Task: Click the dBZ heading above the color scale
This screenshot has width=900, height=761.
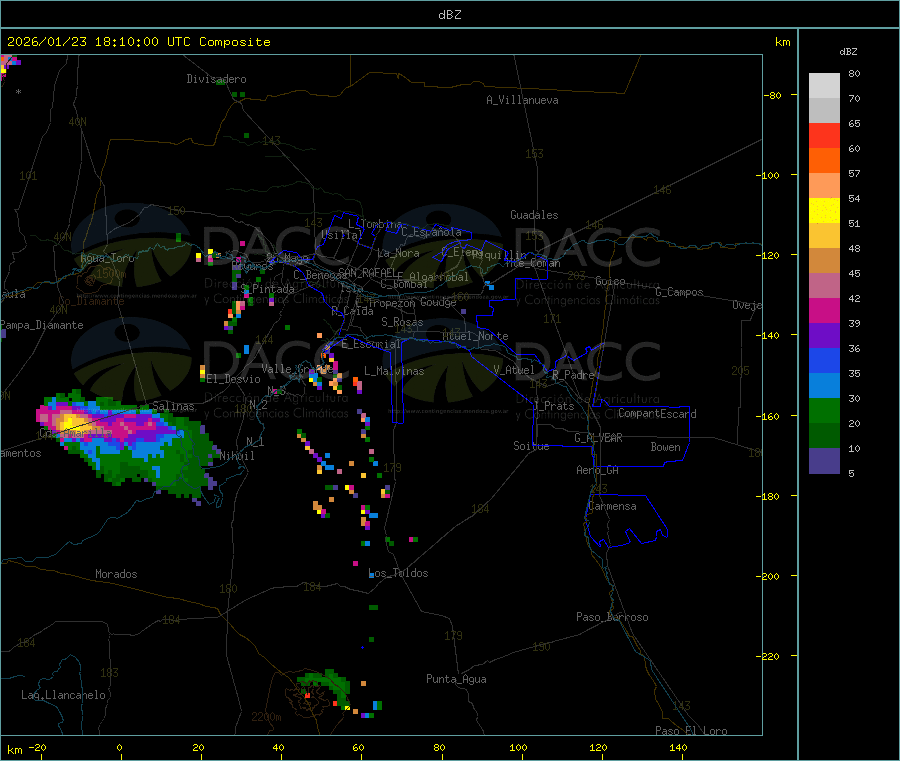Action: tap(848, 52)
